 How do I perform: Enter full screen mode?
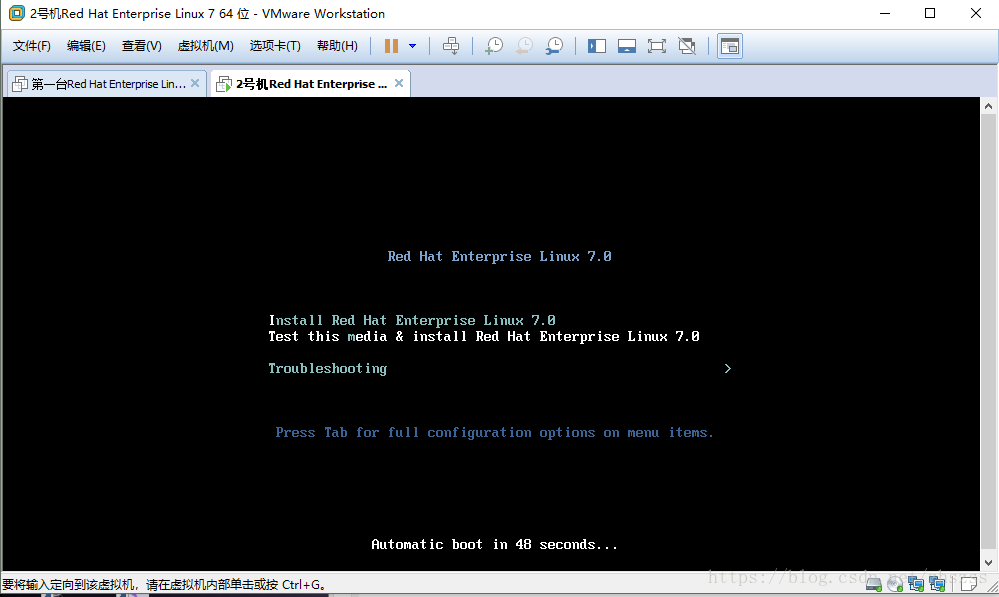[657, 46]
